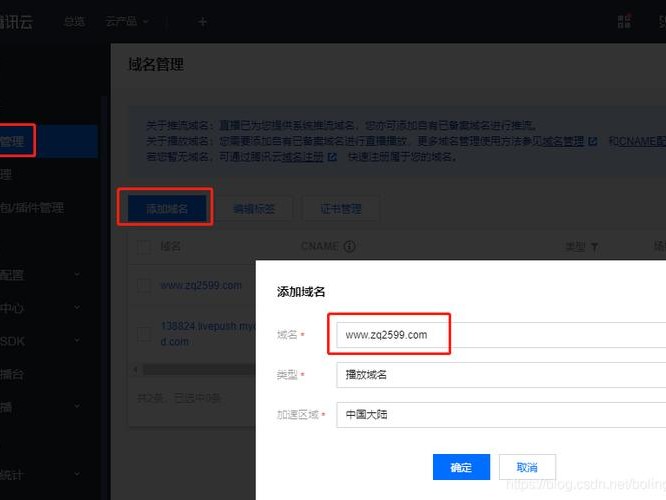Expand the 配置 sidebar section
This screenshot has height=500, width=666.
click(x=77, y=275)
